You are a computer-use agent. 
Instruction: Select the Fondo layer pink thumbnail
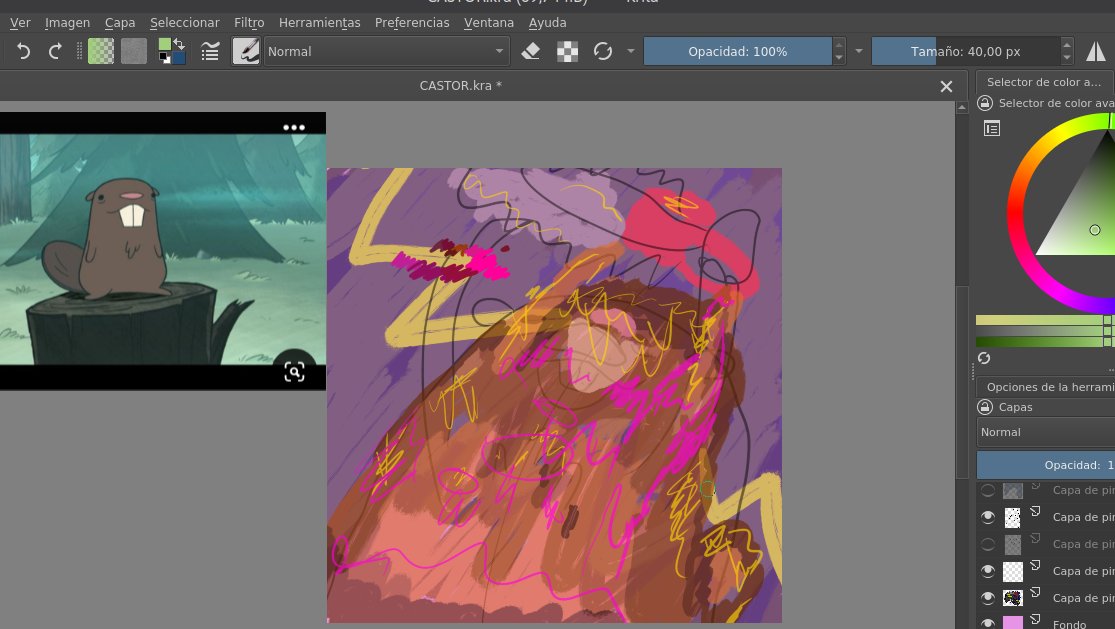tap(1013, 623)
